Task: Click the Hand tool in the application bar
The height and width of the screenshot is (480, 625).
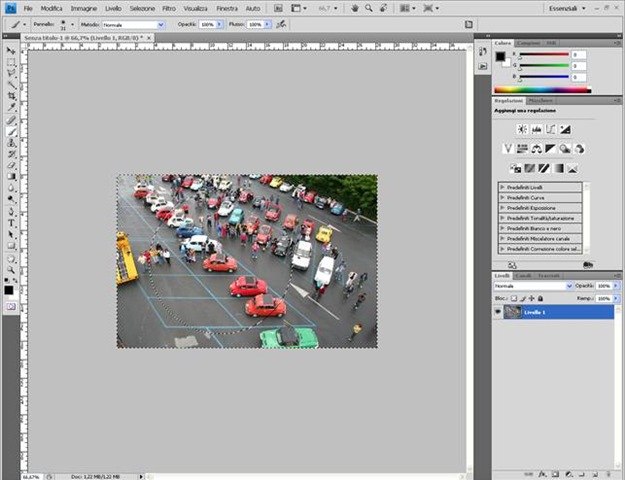Action: click(x=354, y=8)
